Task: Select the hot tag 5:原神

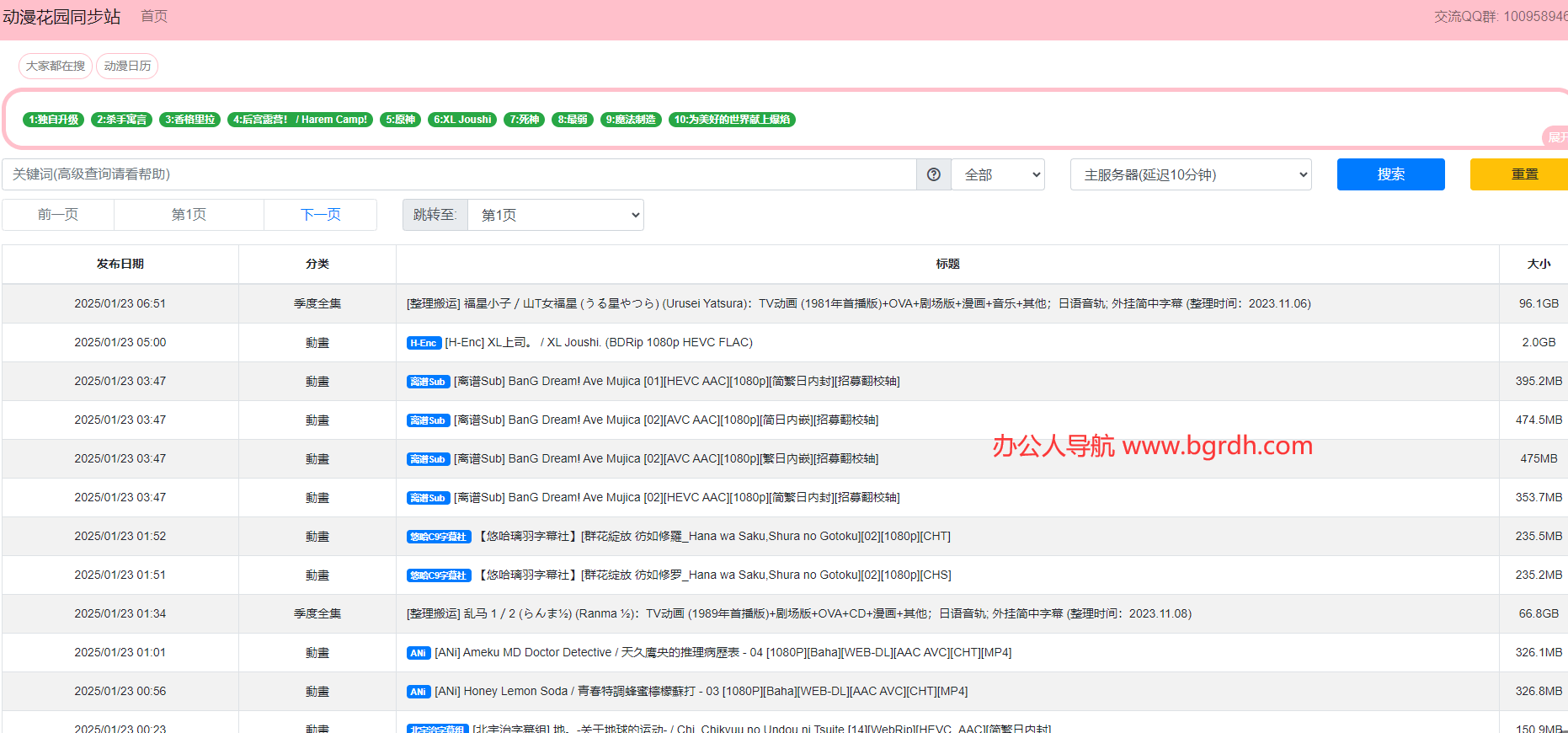Action: (x=400, y=120)
